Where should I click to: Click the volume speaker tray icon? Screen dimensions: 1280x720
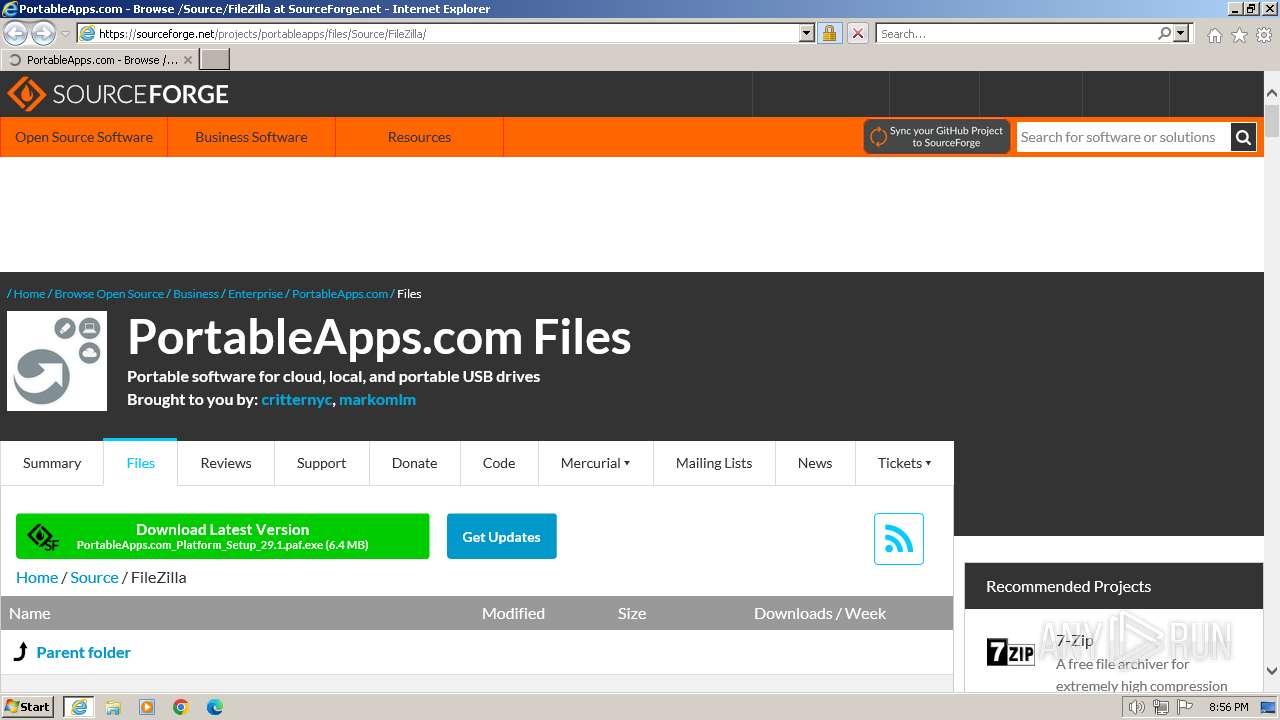1136,707
